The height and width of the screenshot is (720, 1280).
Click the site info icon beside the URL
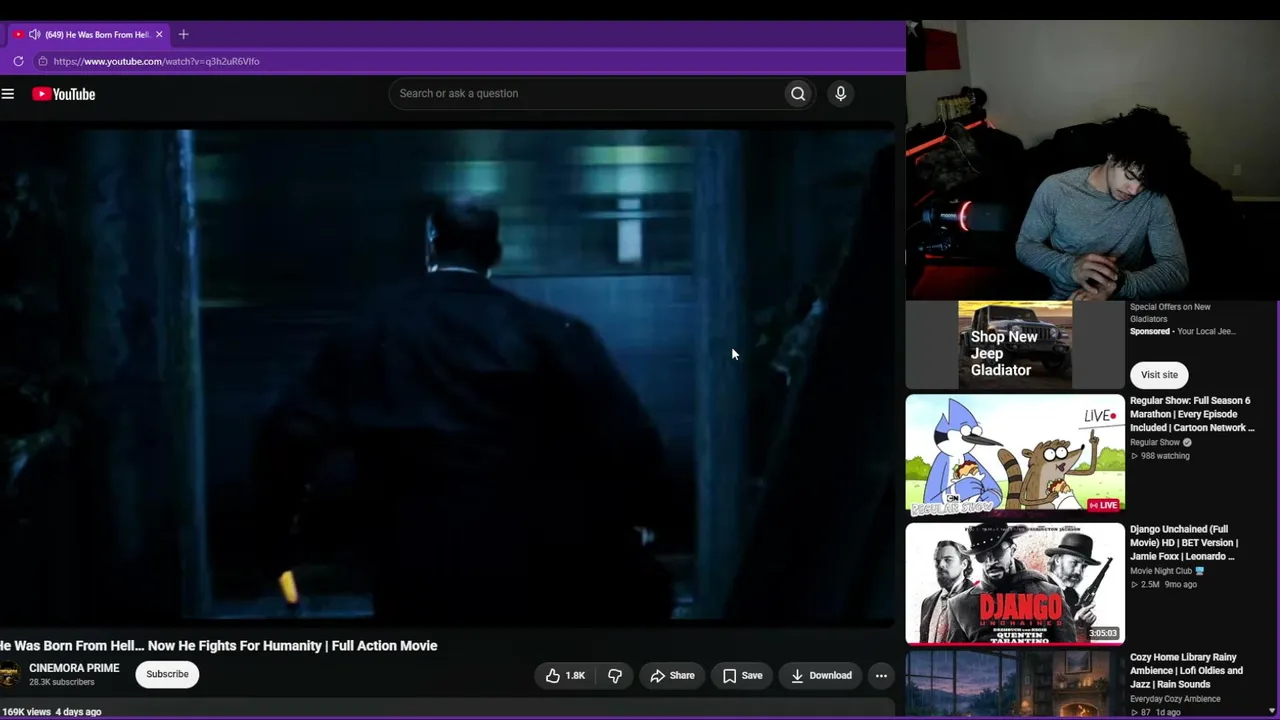pos(42,61)
